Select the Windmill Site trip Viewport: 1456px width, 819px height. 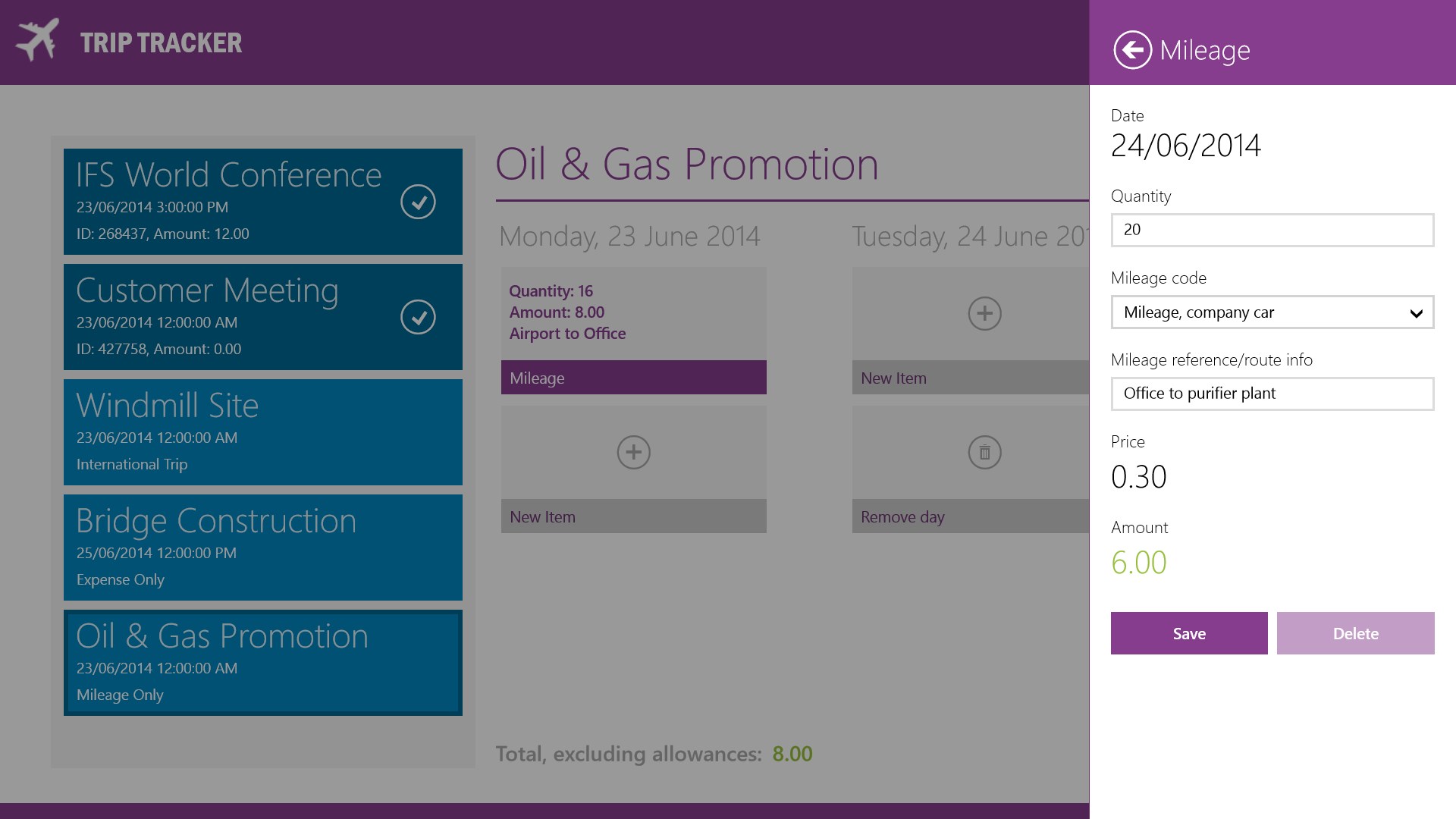(x=262, y=432)
